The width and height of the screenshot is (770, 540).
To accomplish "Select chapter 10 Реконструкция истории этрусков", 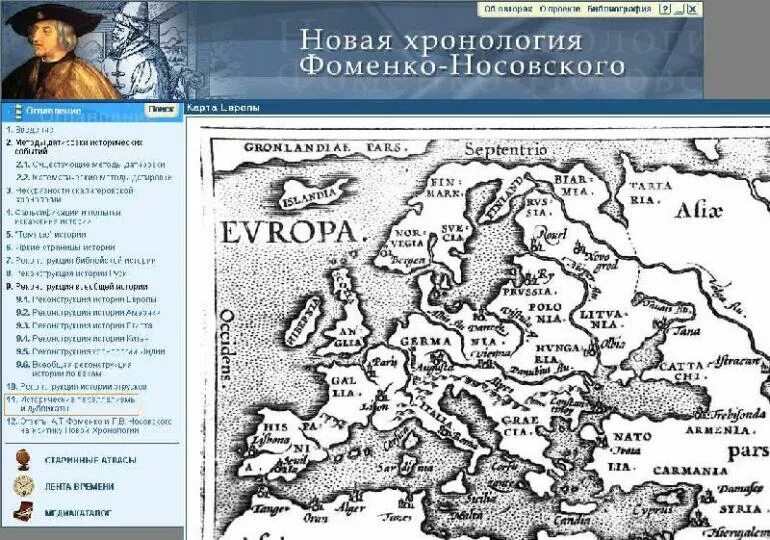I will click(77, 387).
